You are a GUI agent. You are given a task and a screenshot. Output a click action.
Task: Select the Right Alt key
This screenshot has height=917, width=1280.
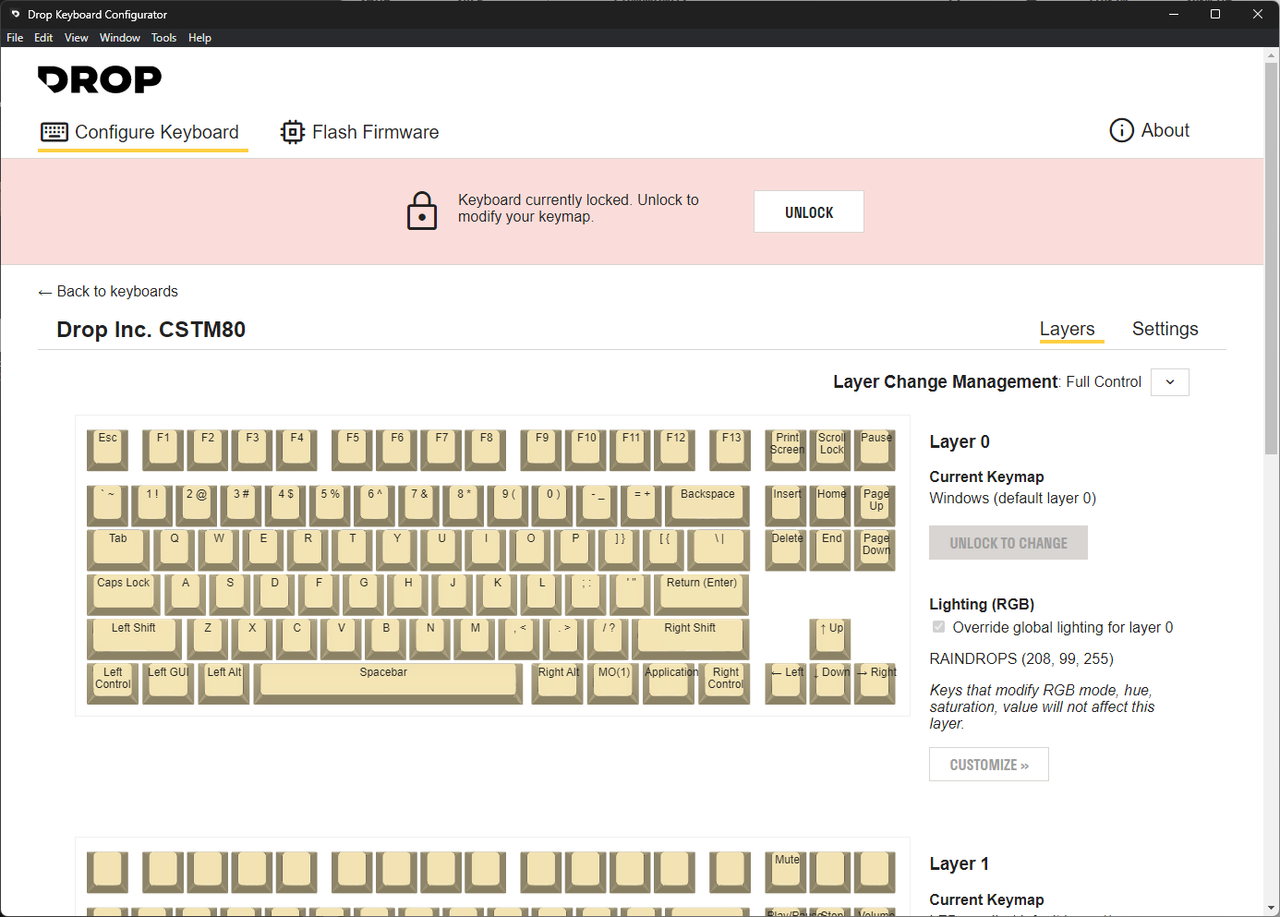click(x=558, y=684)
